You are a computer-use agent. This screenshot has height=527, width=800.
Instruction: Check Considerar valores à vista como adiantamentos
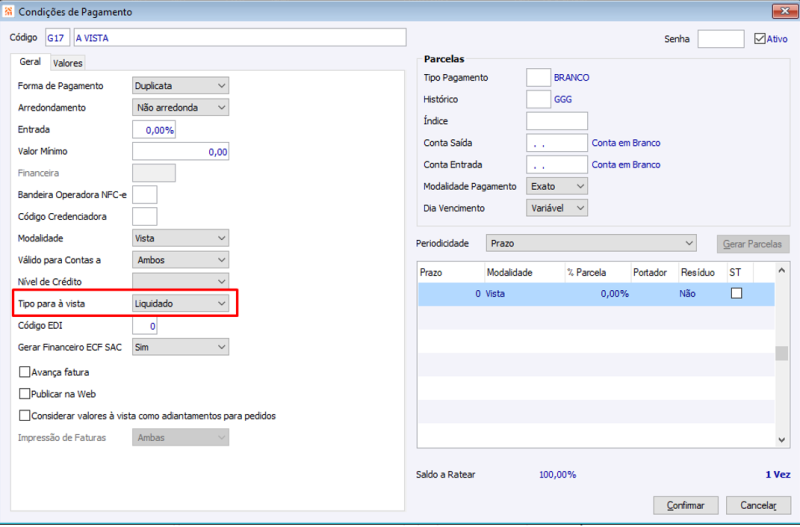click(x=24, y=415)
